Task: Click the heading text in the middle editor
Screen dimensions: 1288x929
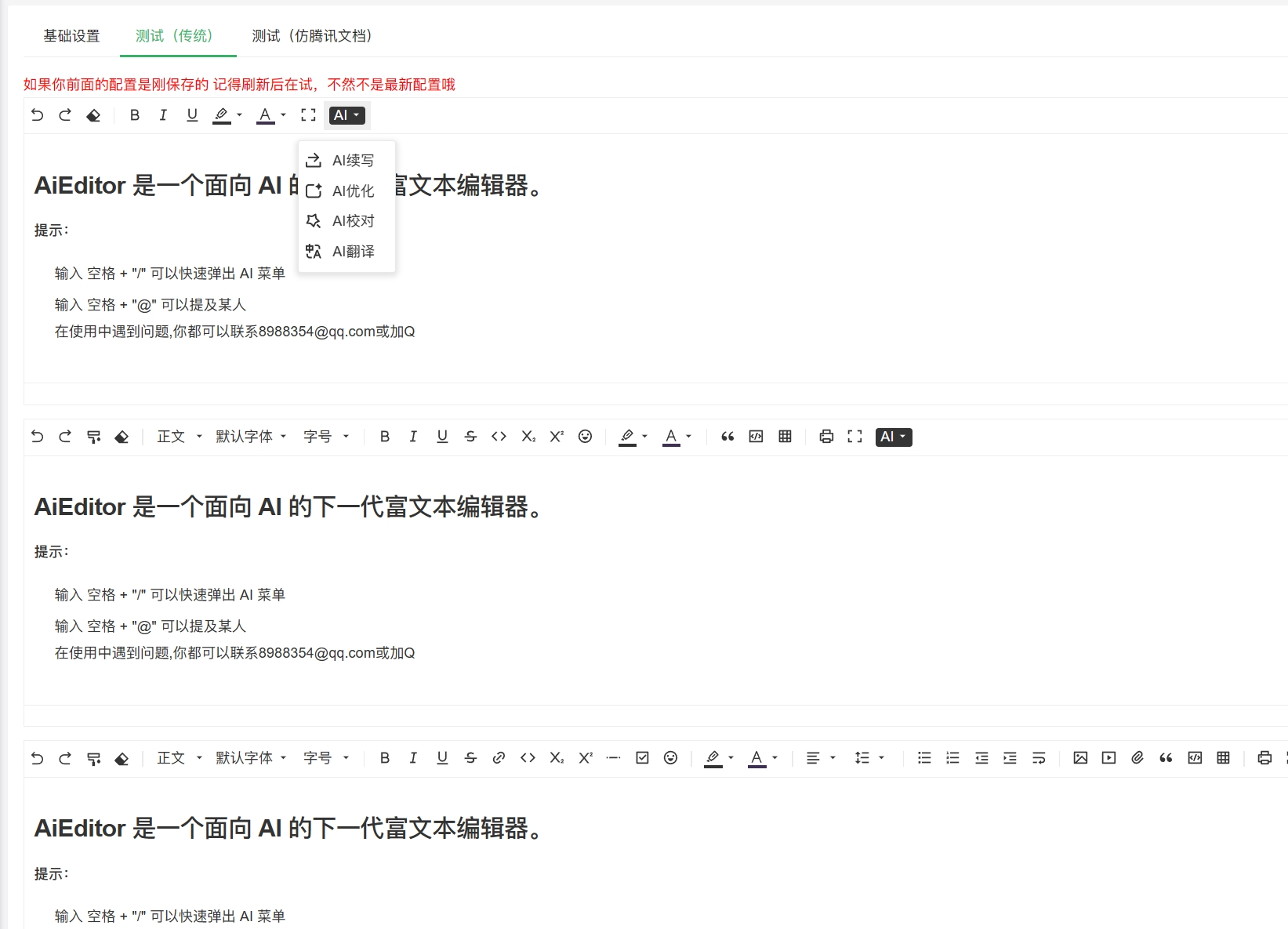Action: [x=289, y=507]
